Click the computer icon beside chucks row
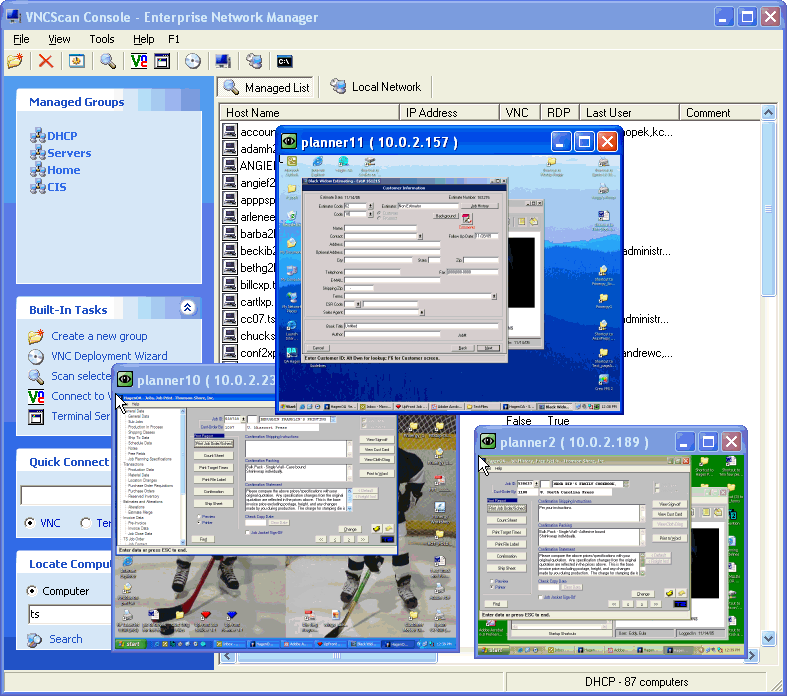Screen dimensions: 787x696 click(230, 335)
